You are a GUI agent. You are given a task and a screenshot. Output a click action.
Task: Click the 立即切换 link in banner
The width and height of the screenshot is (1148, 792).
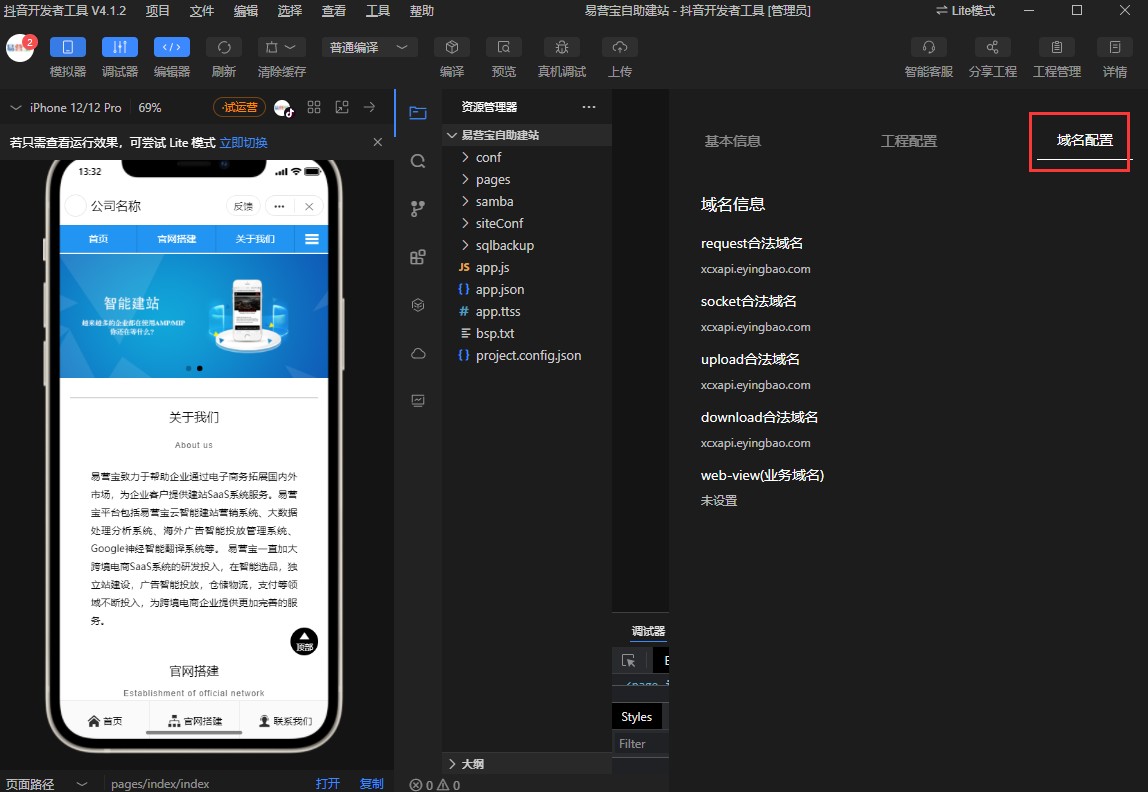coord(243,142)
